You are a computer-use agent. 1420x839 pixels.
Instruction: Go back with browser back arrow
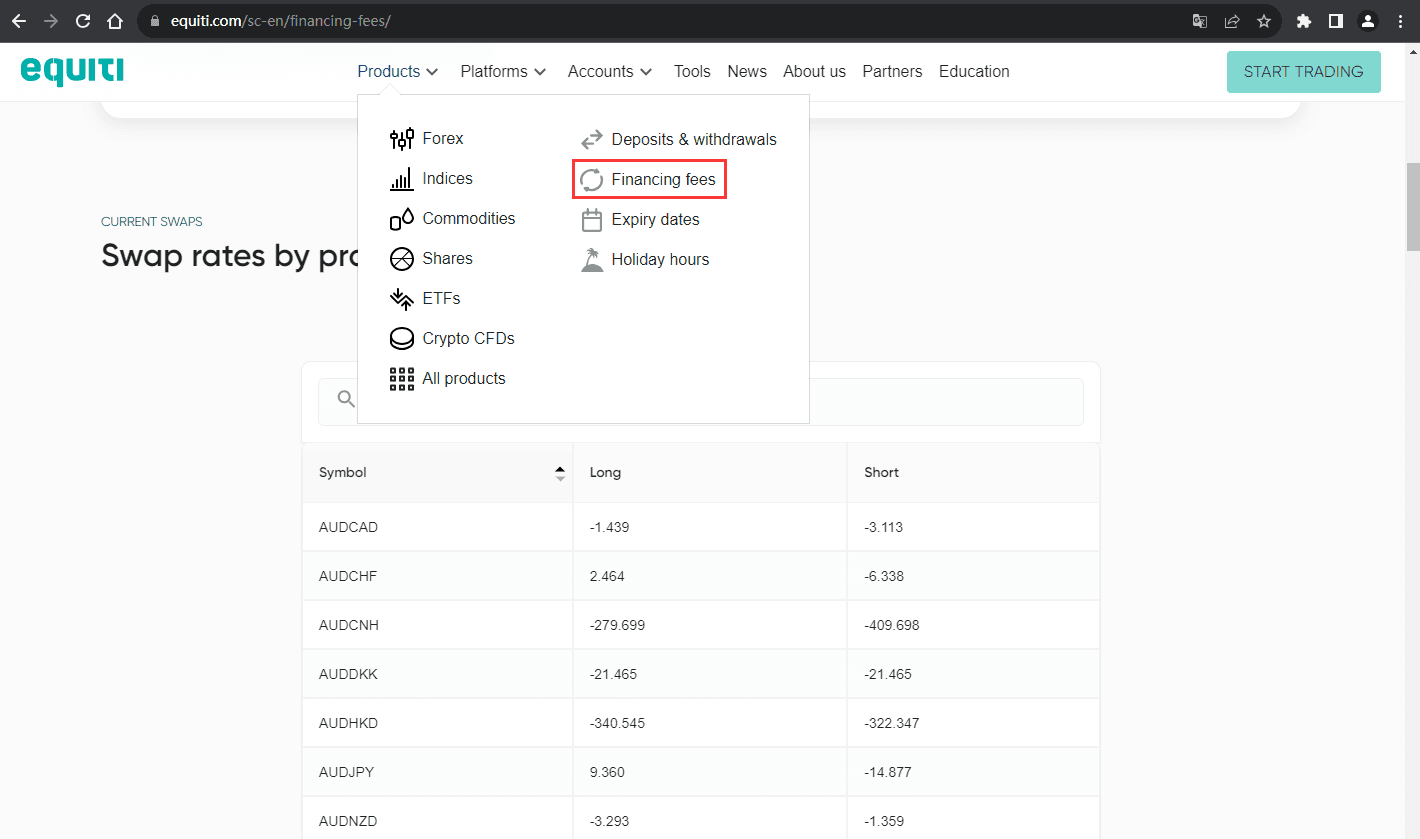tap(19, 21)
